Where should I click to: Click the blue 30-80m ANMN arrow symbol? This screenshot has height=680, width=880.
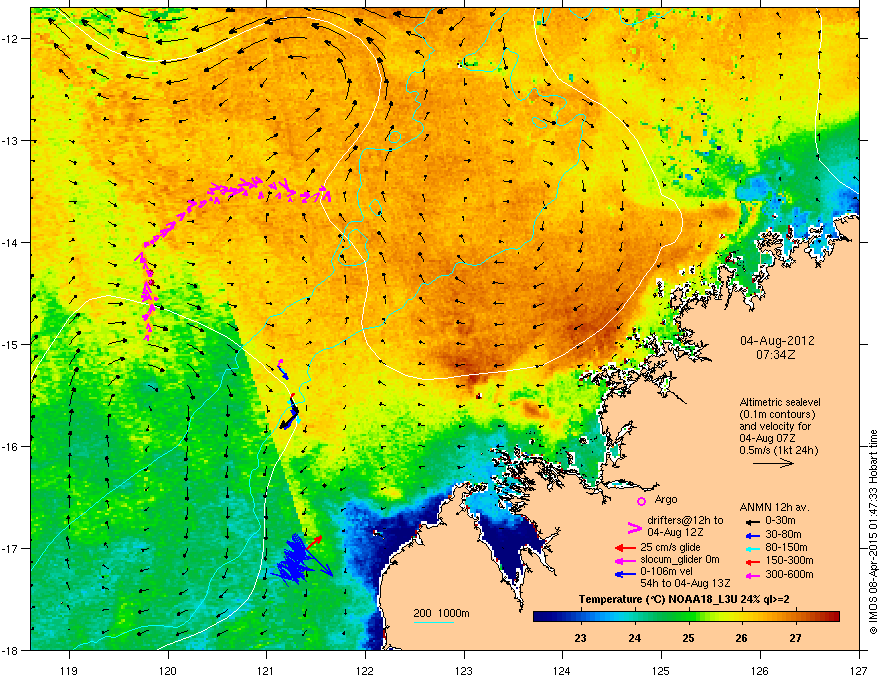pyautogui.click(x=751, y=535)
